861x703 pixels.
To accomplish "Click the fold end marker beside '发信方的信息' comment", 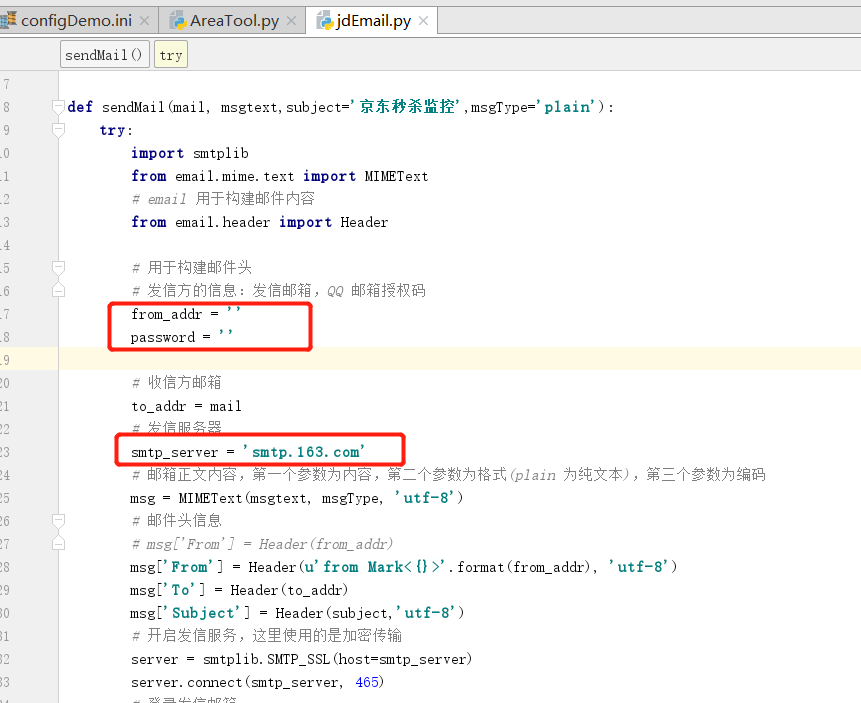I will 58,291.
